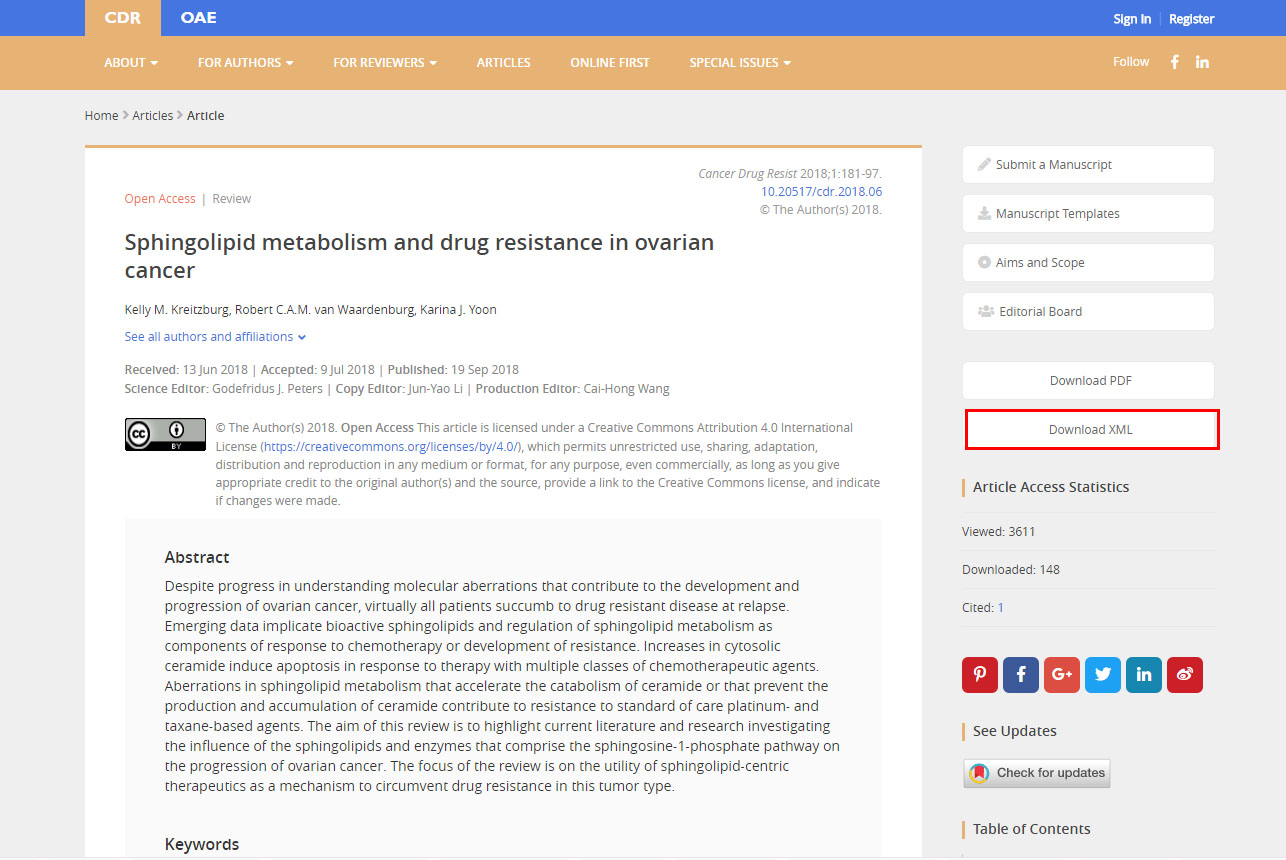This screenshot has height=860, width=1286.
Task: Switch to the OAE tab
Action: pos(198,18)
